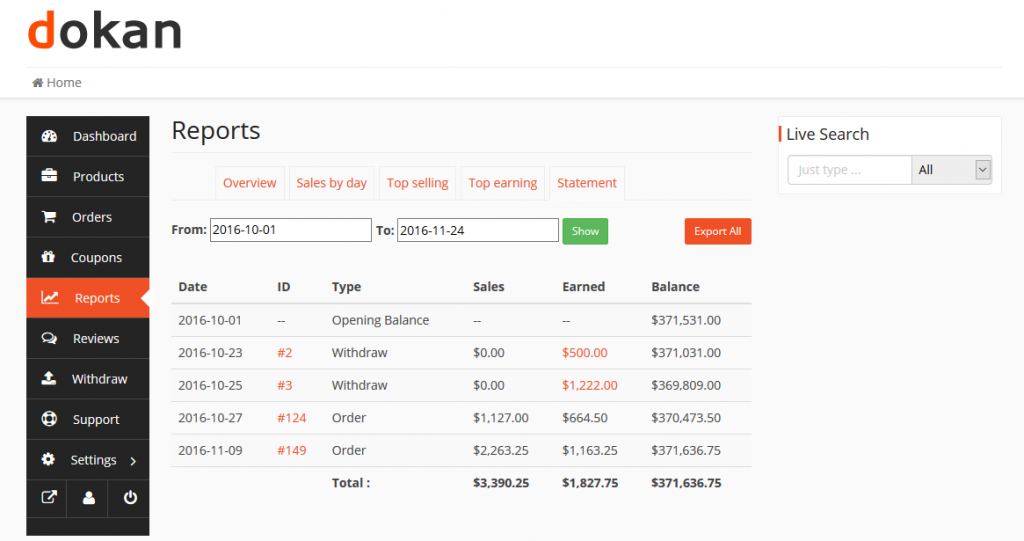
Task: Click the 2016-10-27 date cell
Action: coord(210,418)
